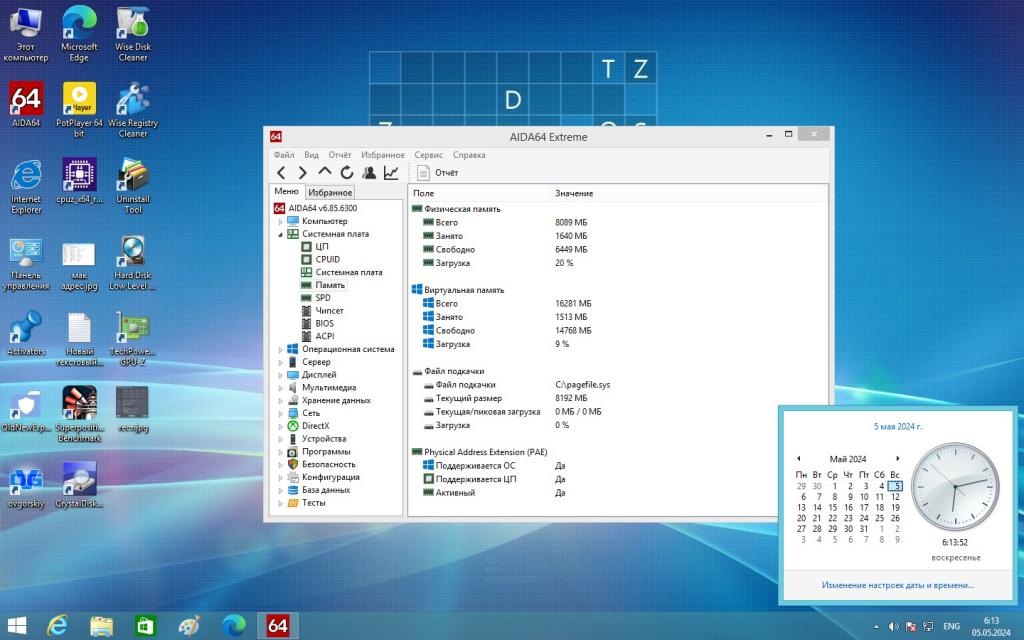Go forward with the AIDA64 toolbar arrow
1024x640 pixels.
[x=302, y=172]
